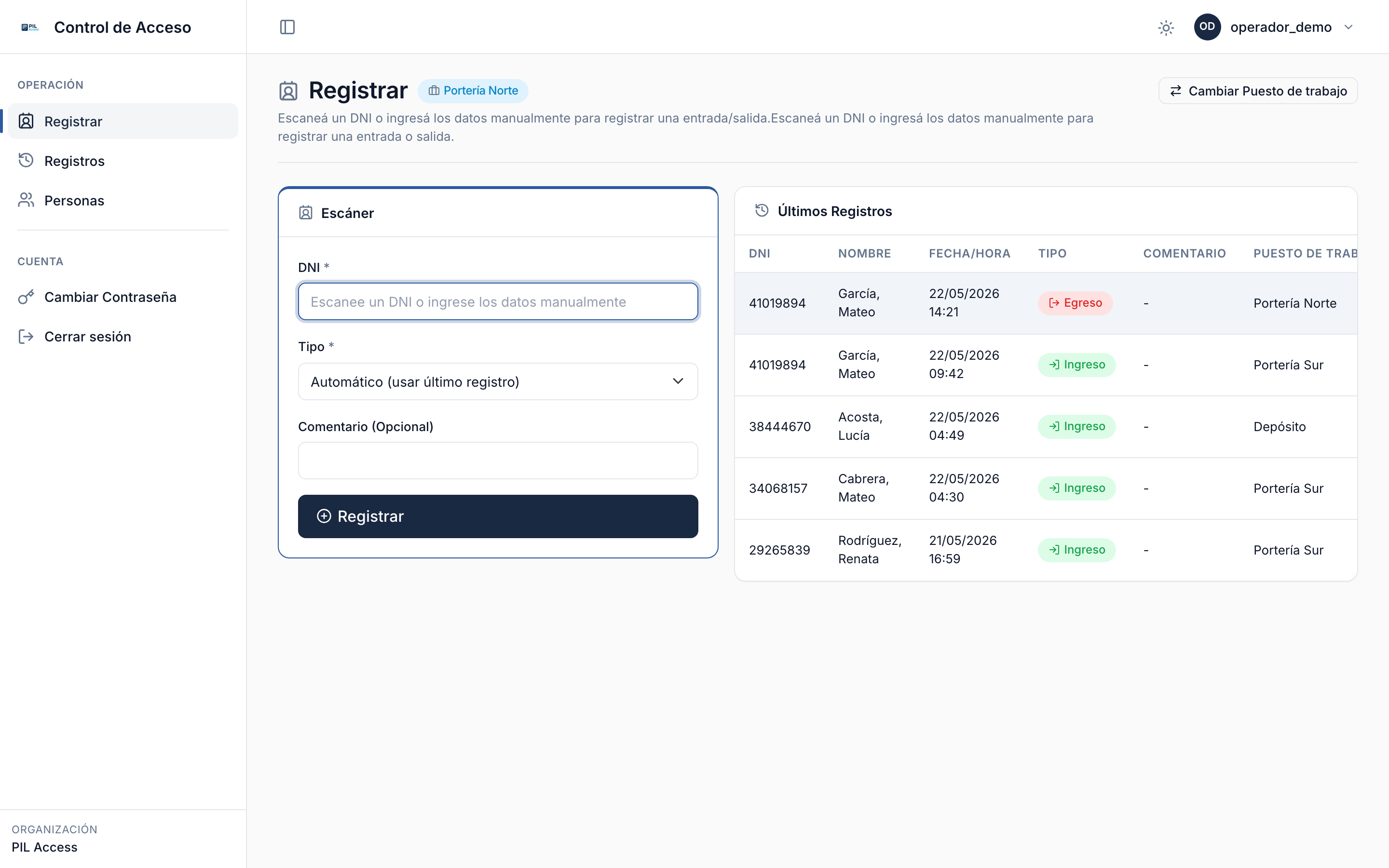1389x868 pixels.
Task: Click the Ingreso badge for Acosta, Lucía
Action: 1076,427
